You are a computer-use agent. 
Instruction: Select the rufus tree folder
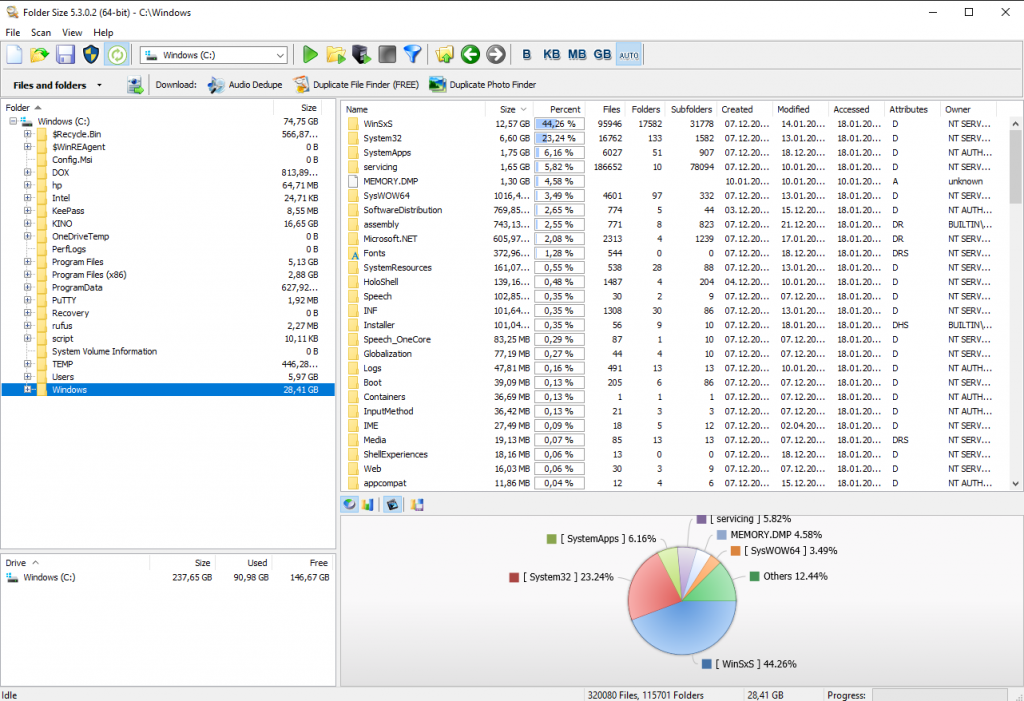coord(62,325)
